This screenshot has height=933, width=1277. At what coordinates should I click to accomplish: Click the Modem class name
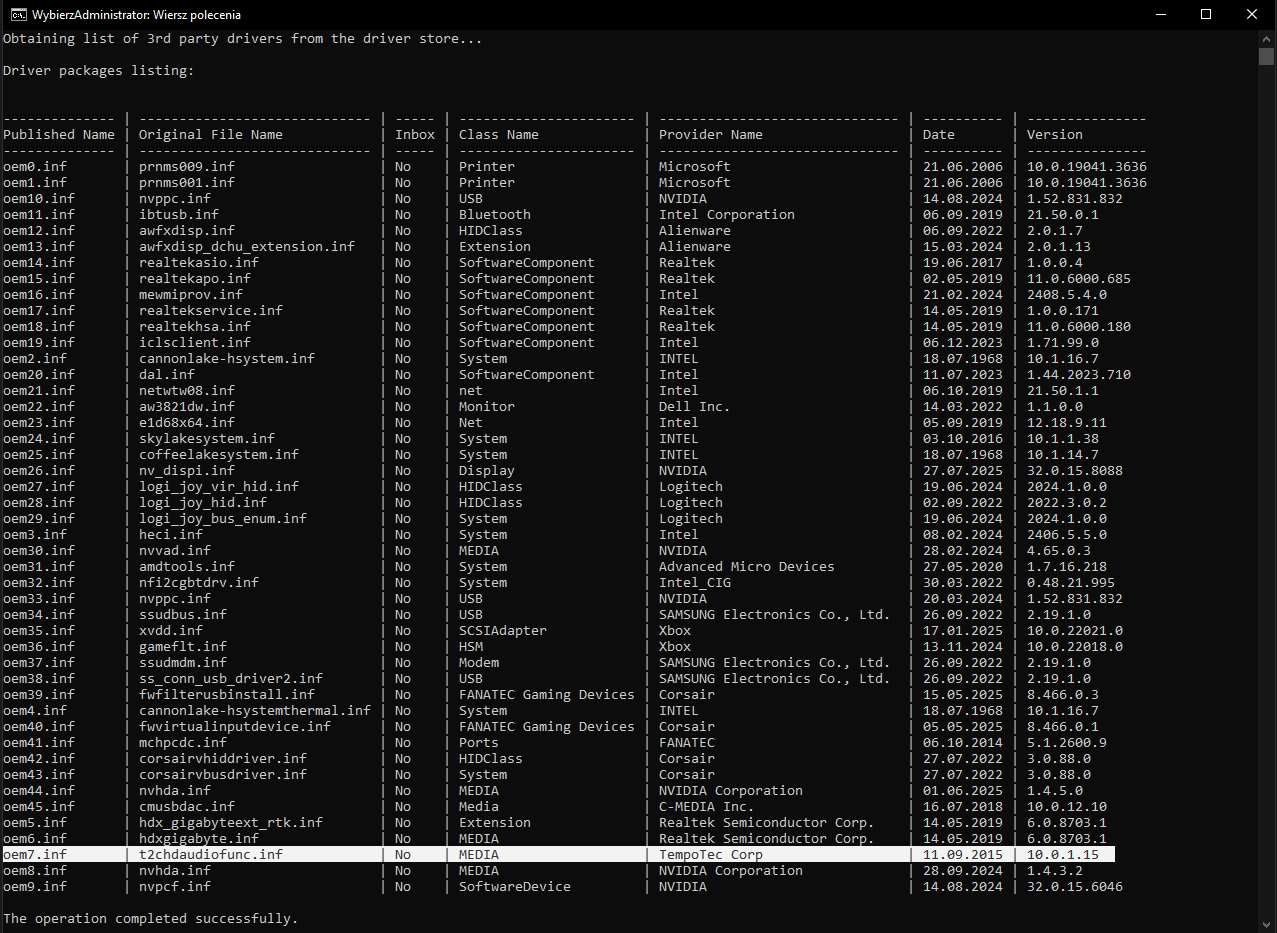pos(479,663)
